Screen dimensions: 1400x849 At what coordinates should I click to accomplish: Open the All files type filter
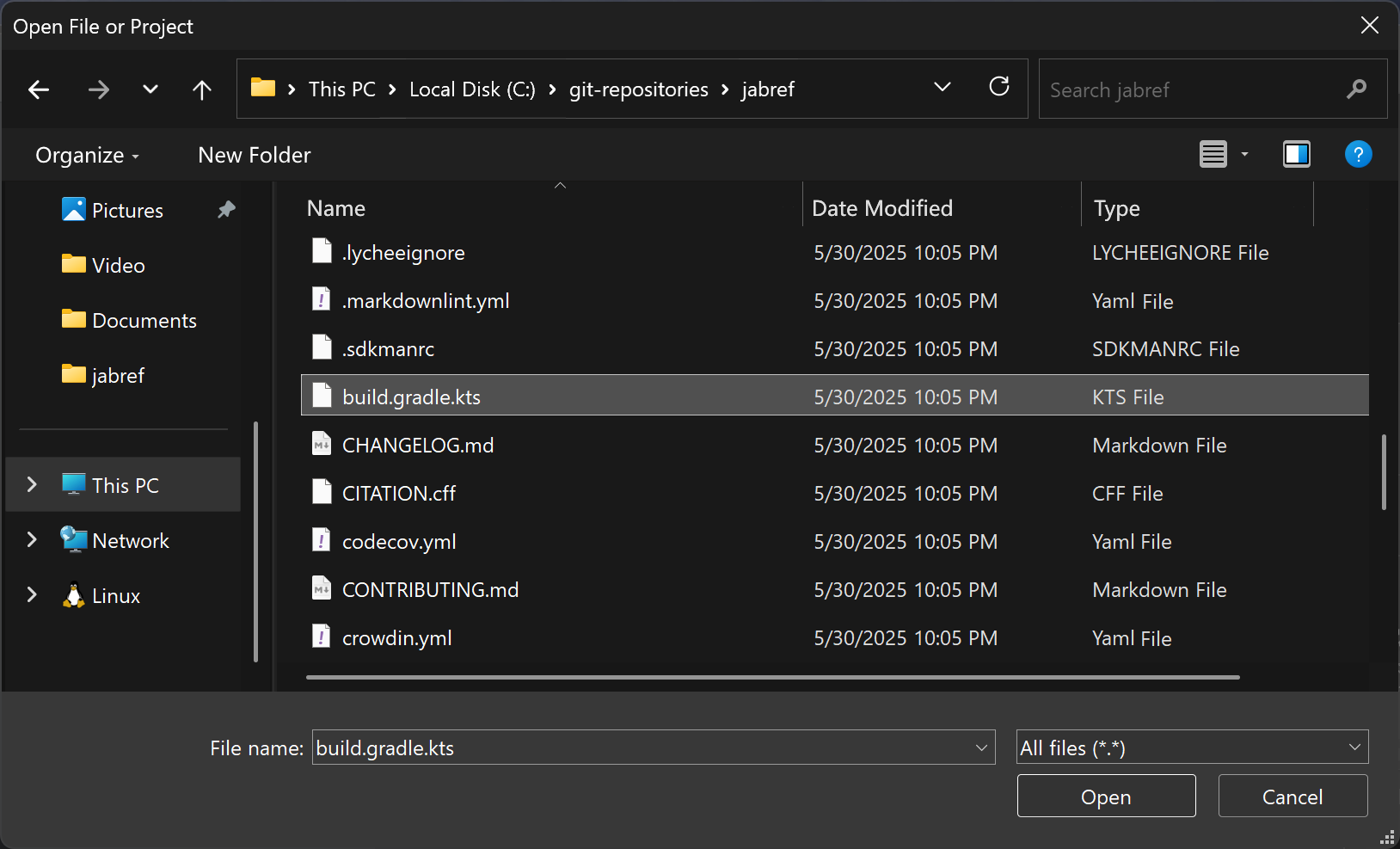(1192, 747)
